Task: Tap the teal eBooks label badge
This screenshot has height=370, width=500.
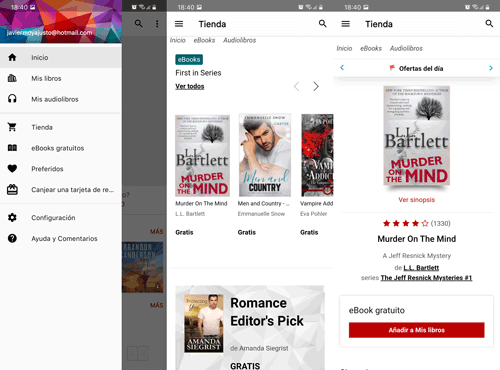Action: (189, 59)
